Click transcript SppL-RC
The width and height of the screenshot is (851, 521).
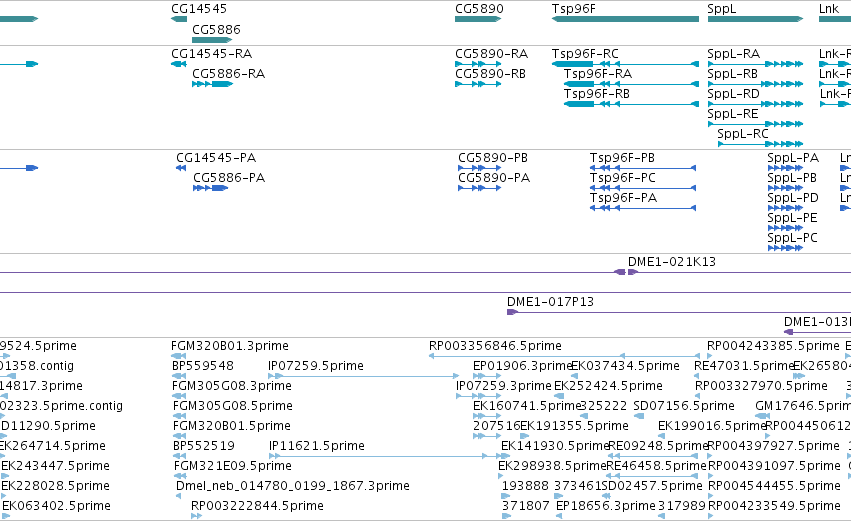[742, 134]
